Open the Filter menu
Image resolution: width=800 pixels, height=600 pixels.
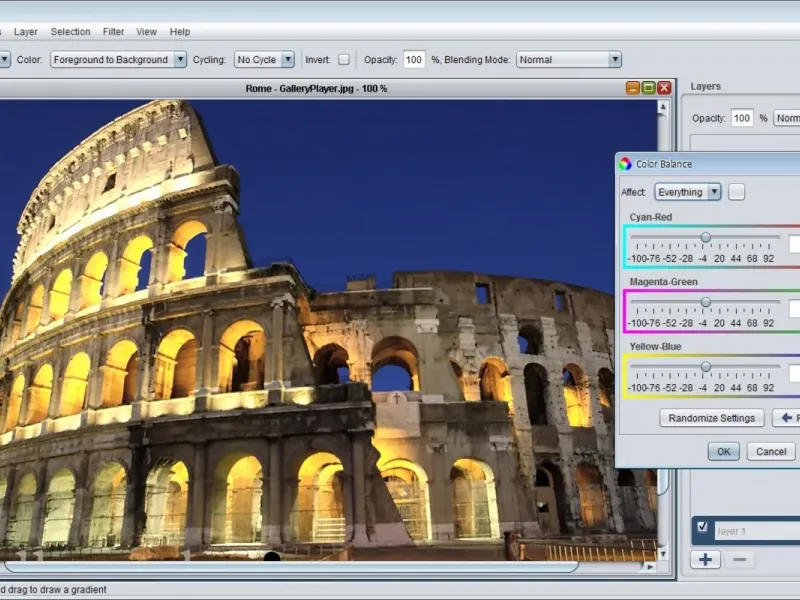click(113, 32)
